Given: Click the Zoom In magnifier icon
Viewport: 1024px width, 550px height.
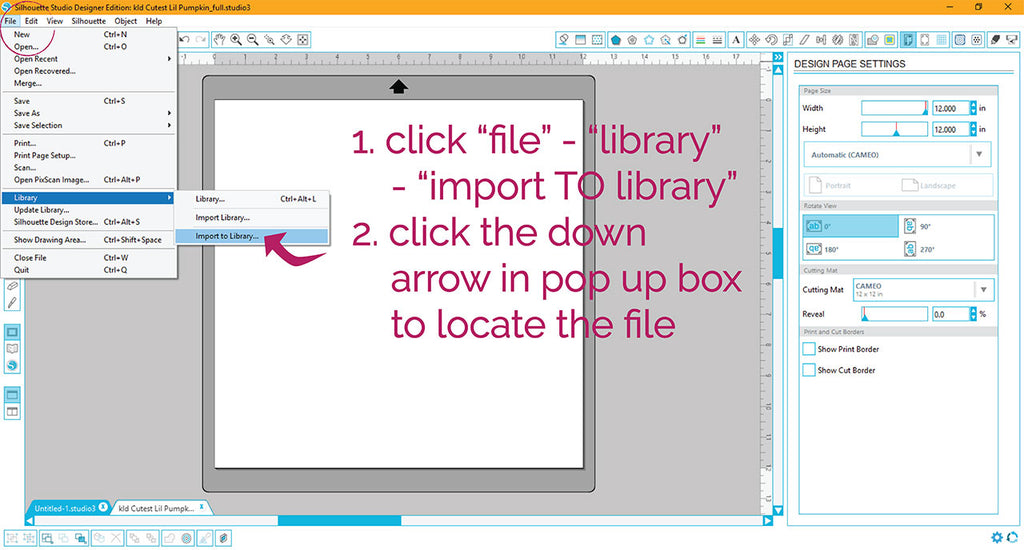Looking at the screenshot, I should 236,40.
